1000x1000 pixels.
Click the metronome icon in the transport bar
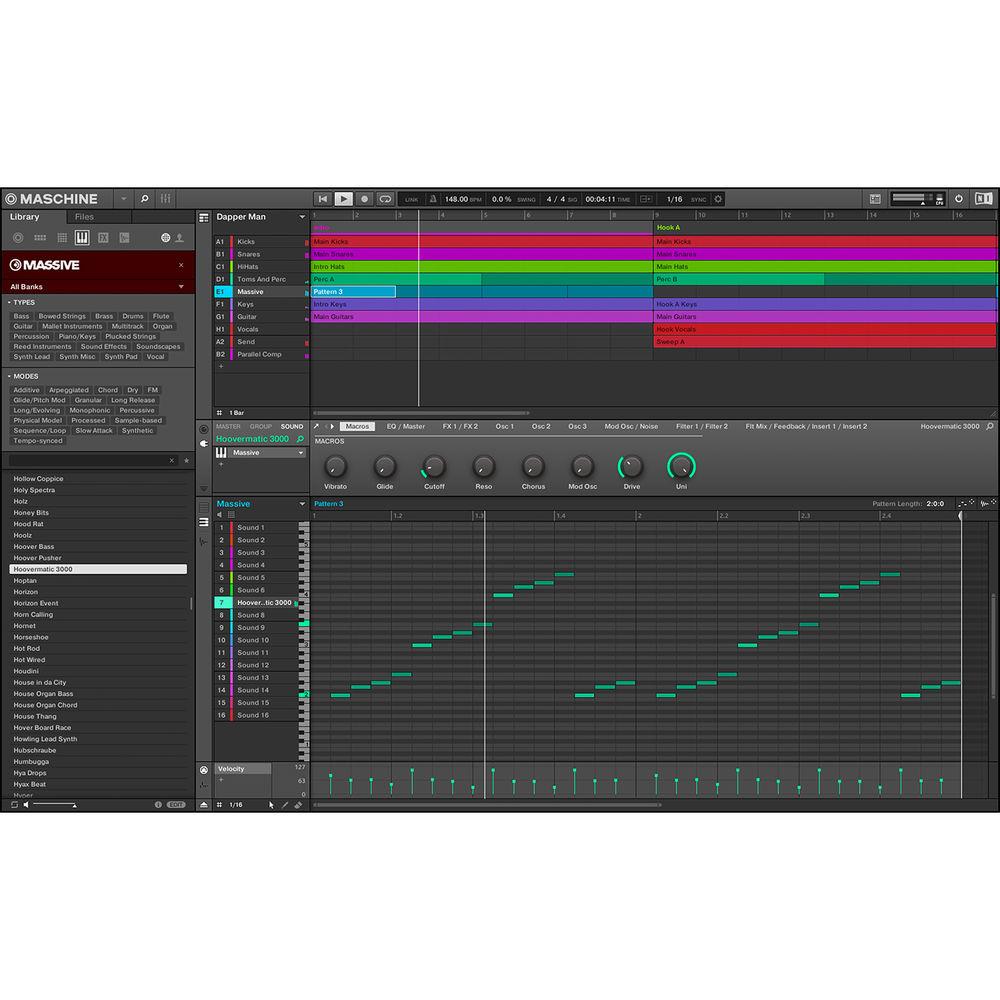(x=432, y=199)
